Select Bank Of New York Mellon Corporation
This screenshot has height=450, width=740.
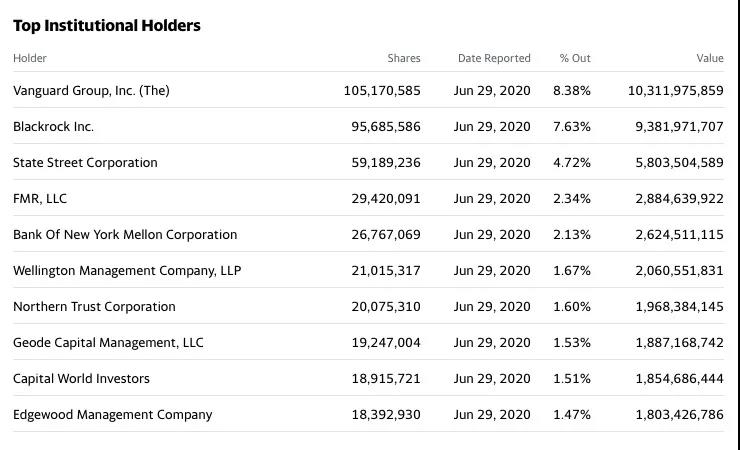[125, 235]
